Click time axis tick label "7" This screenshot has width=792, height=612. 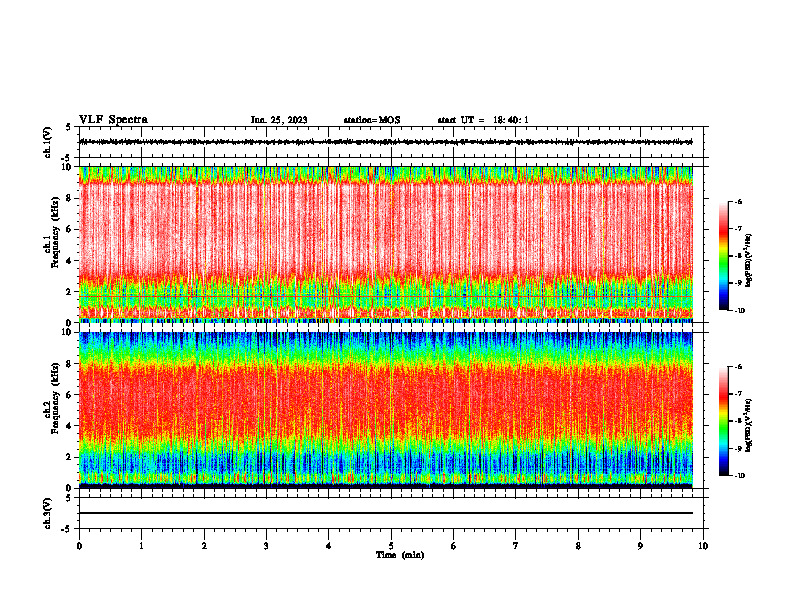tap(516, 546)
